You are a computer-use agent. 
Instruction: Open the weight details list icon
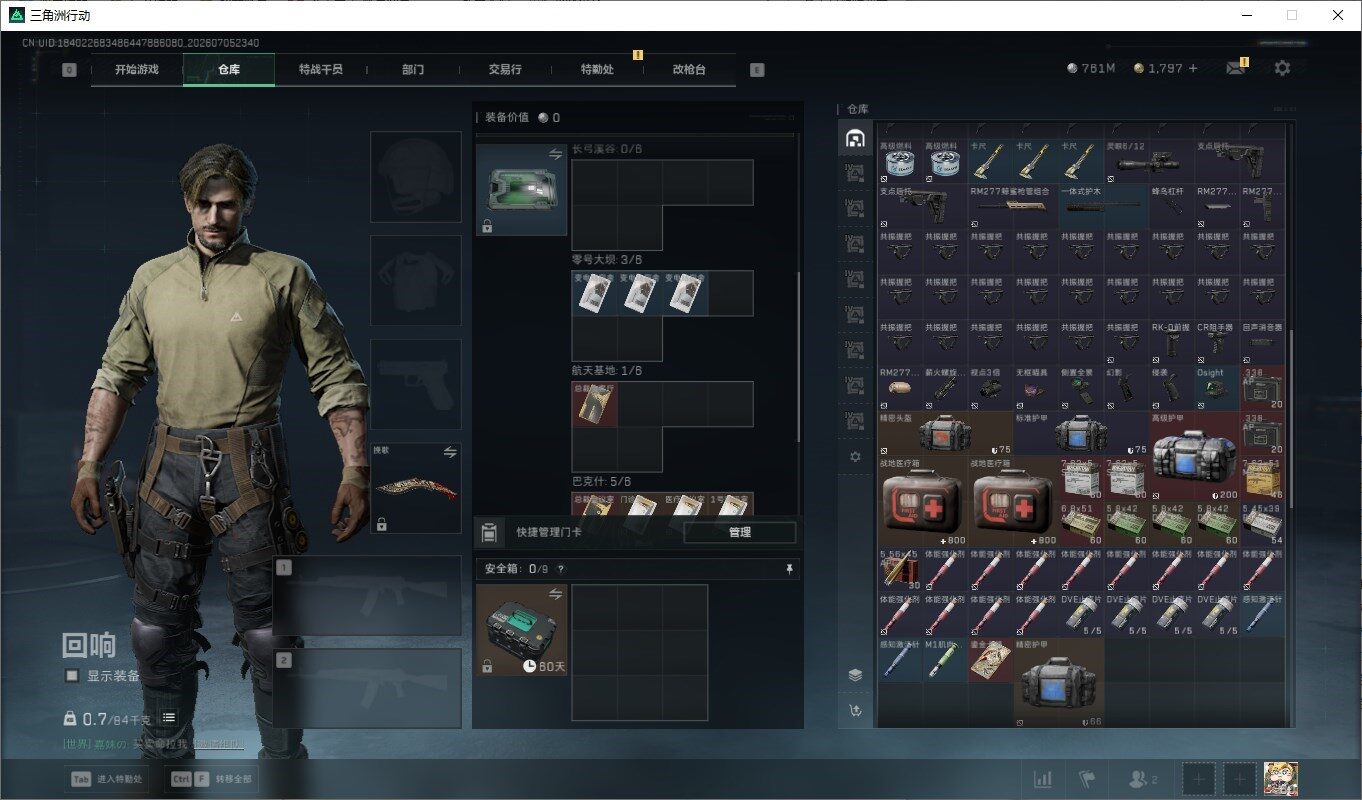[169, 717]
